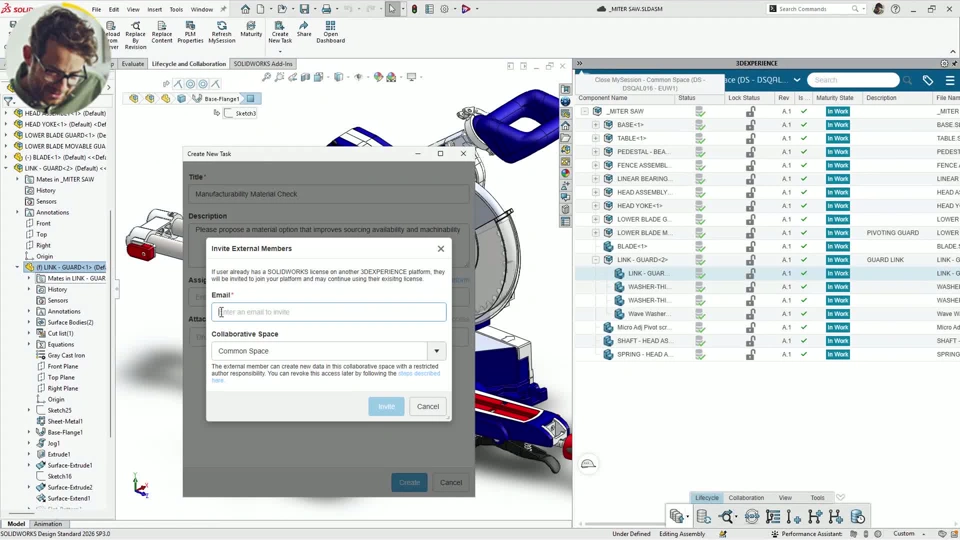Click the filter funnel icon in feature tree
The height and width of the screenshot is (540, 960).
(x=8, y=101)
